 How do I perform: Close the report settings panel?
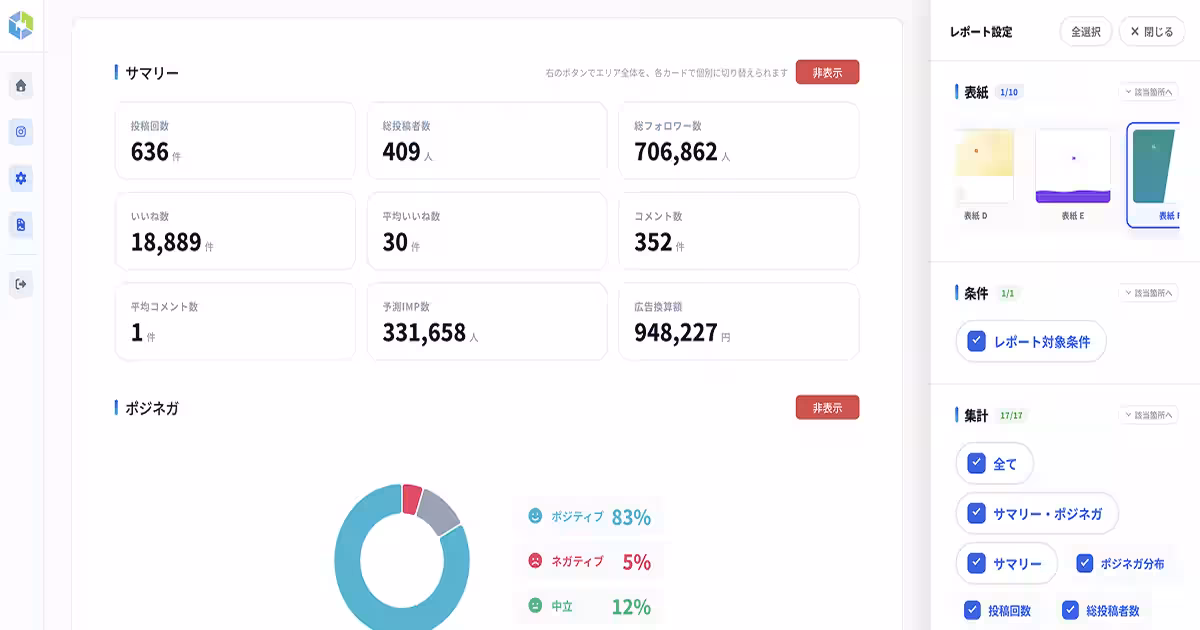tap(1151, 32)
